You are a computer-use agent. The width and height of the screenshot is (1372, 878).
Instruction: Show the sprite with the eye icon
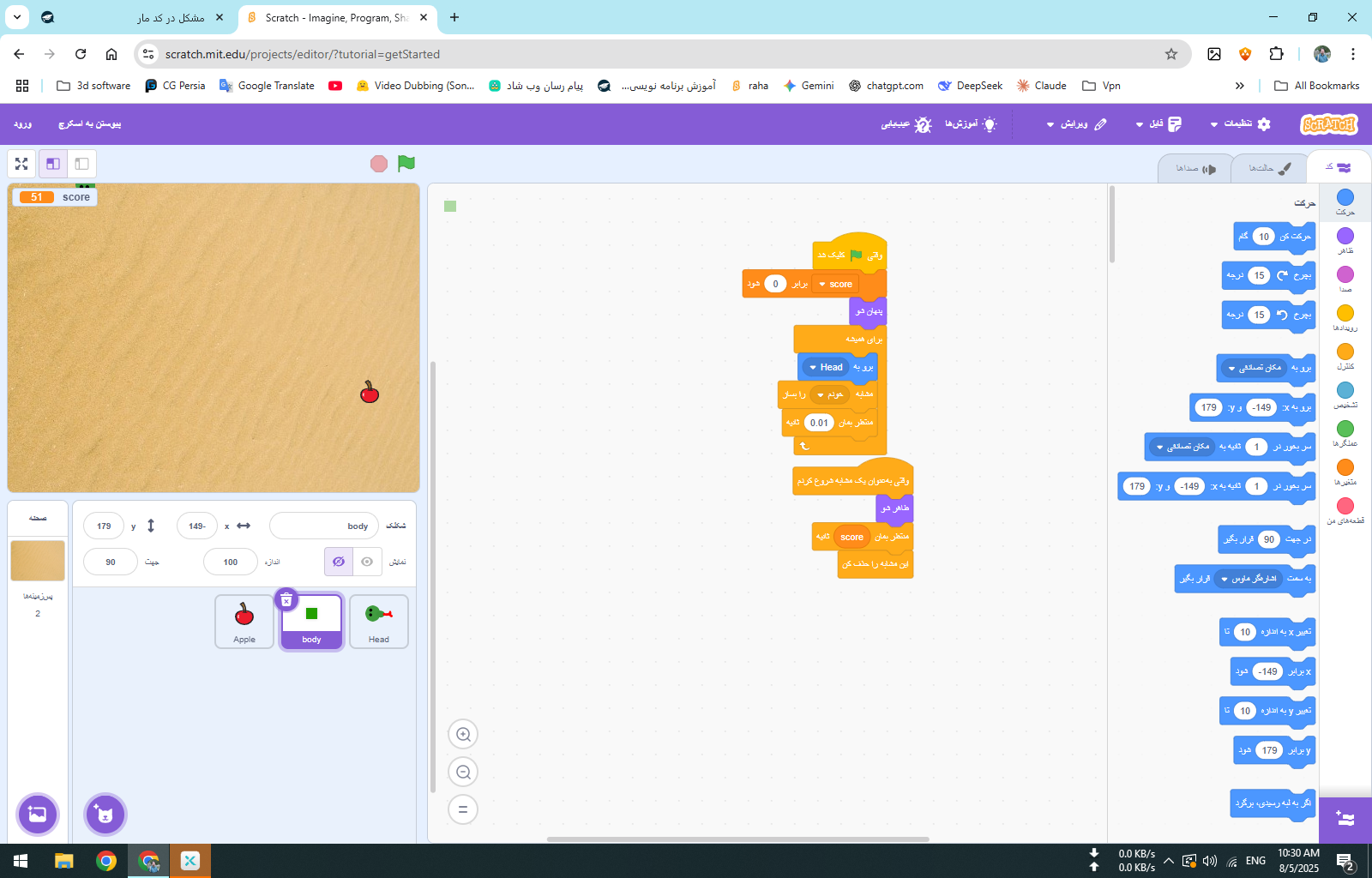tap(367, 562)
